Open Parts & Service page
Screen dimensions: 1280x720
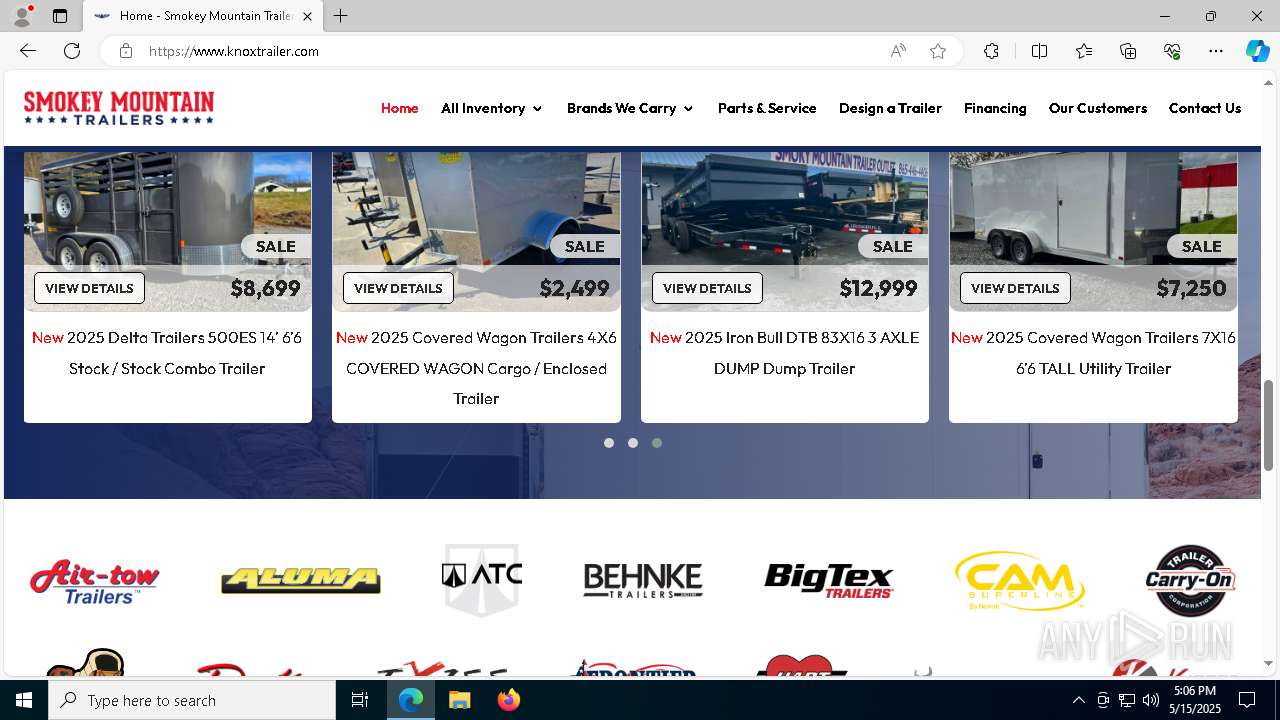click(767, 108)
